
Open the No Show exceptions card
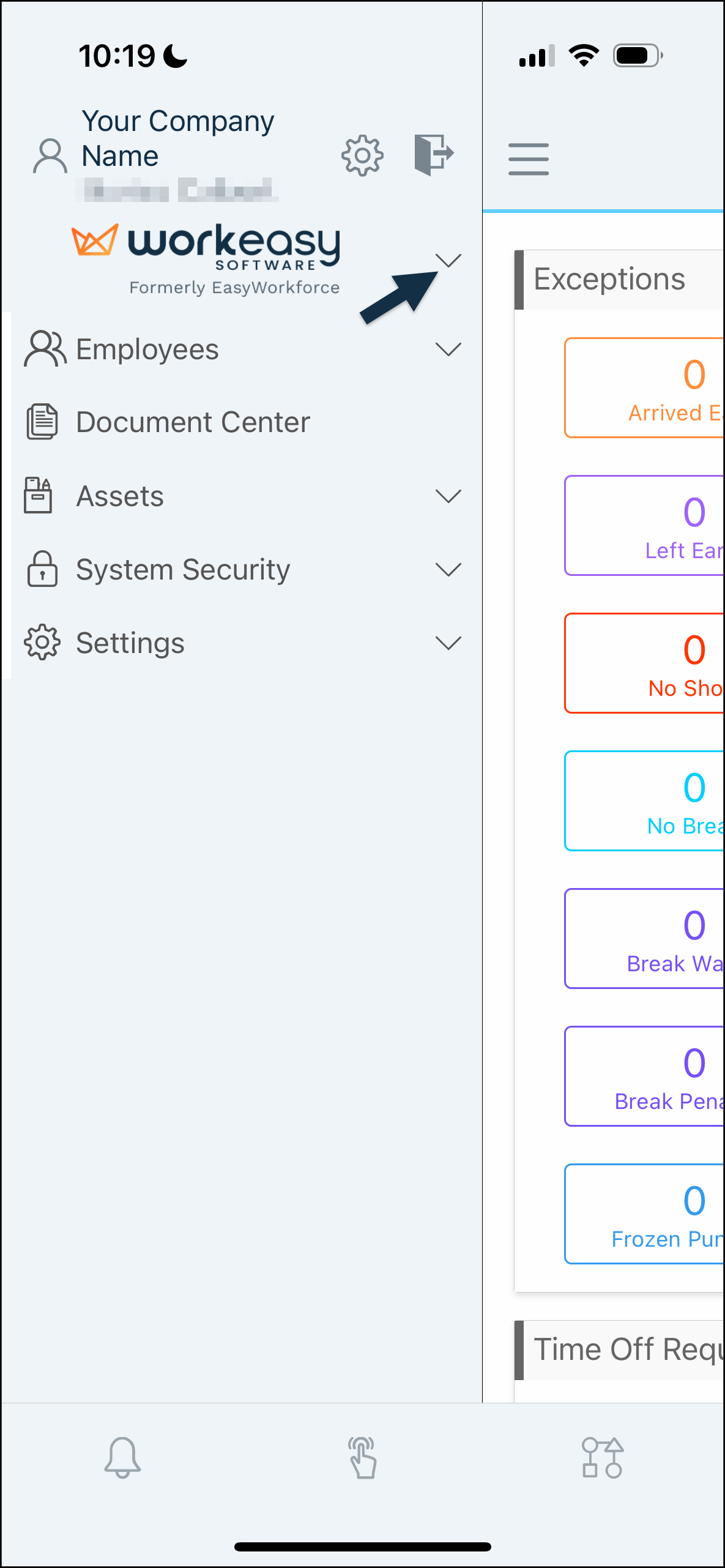(x=644, y=663)
